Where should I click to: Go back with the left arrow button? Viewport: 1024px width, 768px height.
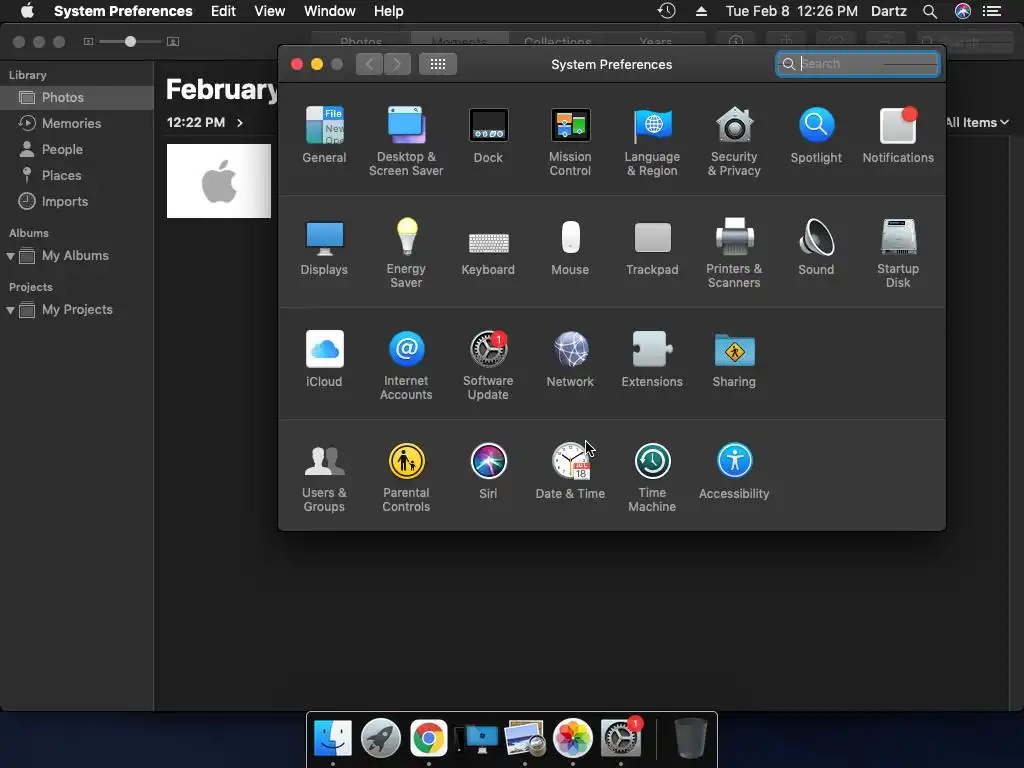369,64
